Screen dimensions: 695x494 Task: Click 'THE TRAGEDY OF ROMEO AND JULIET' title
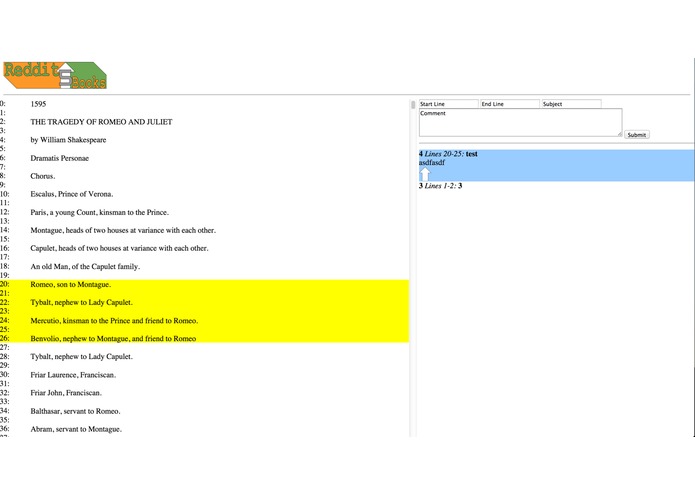(102, 122)
